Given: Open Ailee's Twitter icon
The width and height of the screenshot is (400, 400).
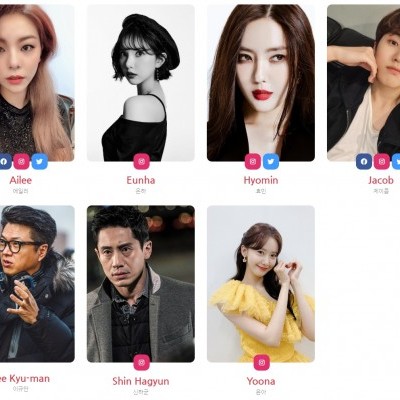Looking at the screenshot, I should (x=39, y=162).
